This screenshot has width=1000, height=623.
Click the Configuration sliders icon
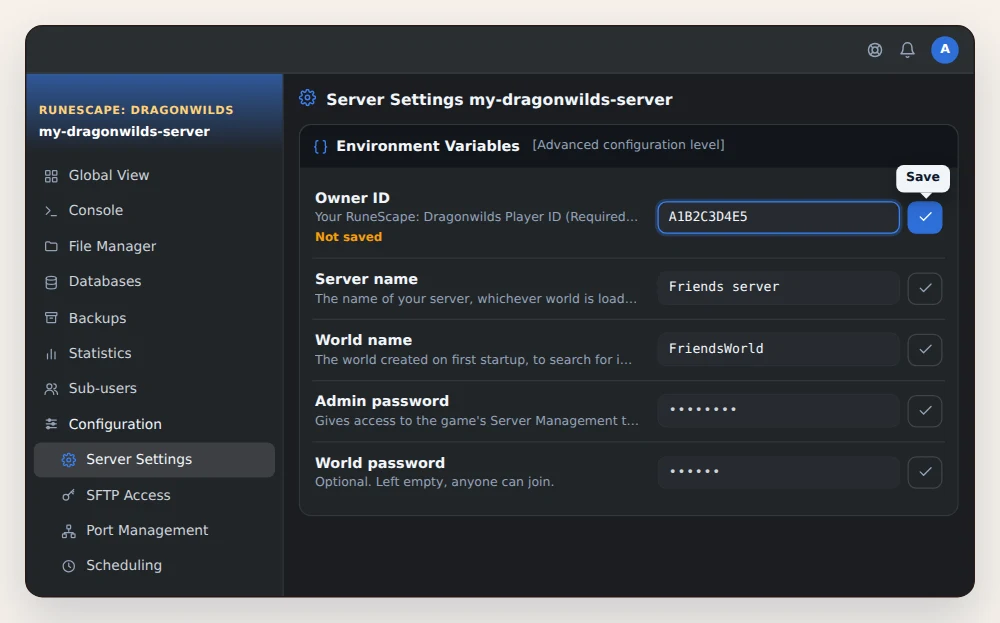tap(51, 424)
